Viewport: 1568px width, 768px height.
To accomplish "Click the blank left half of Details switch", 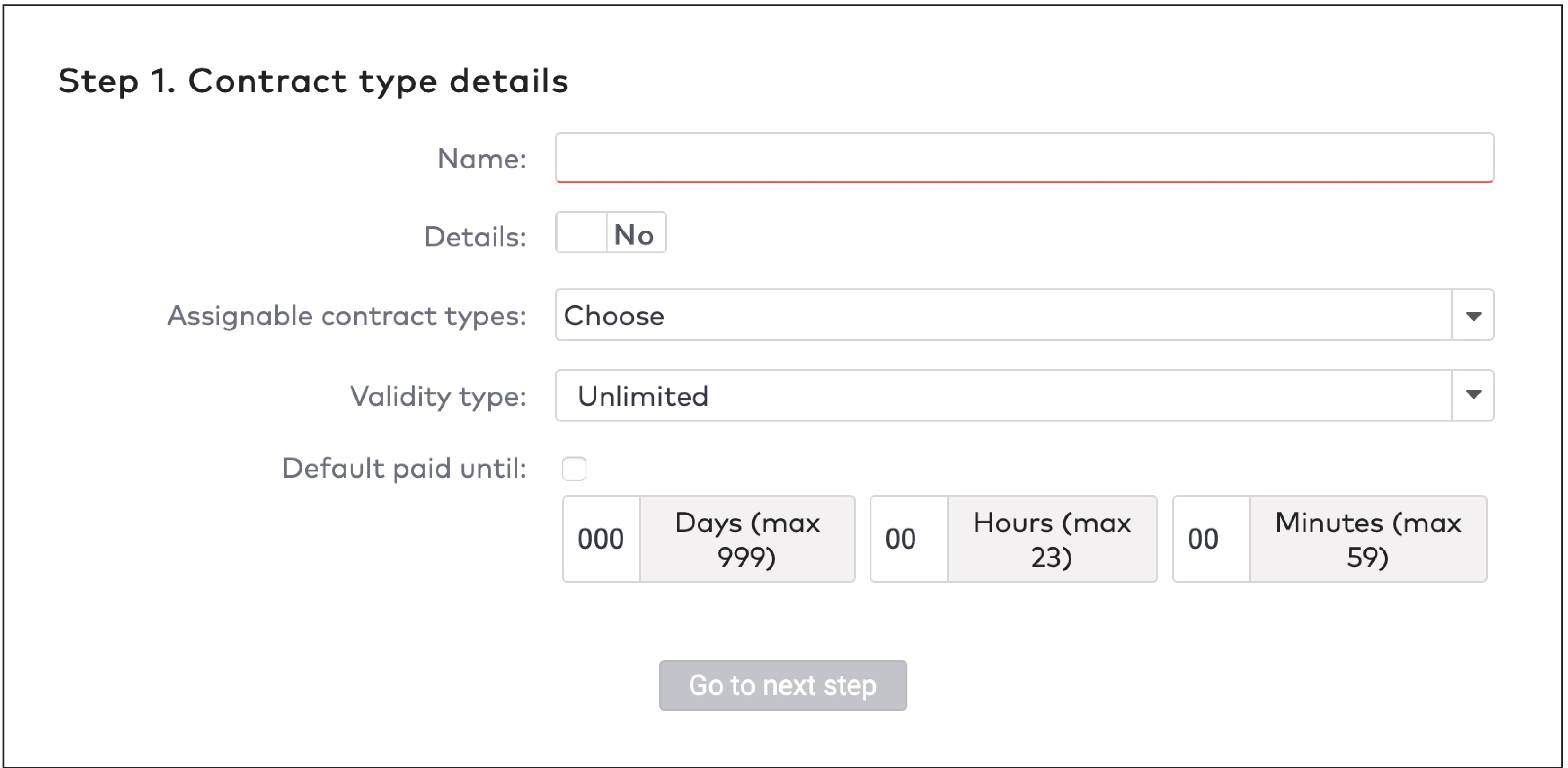I will click(x=582, y=233).
